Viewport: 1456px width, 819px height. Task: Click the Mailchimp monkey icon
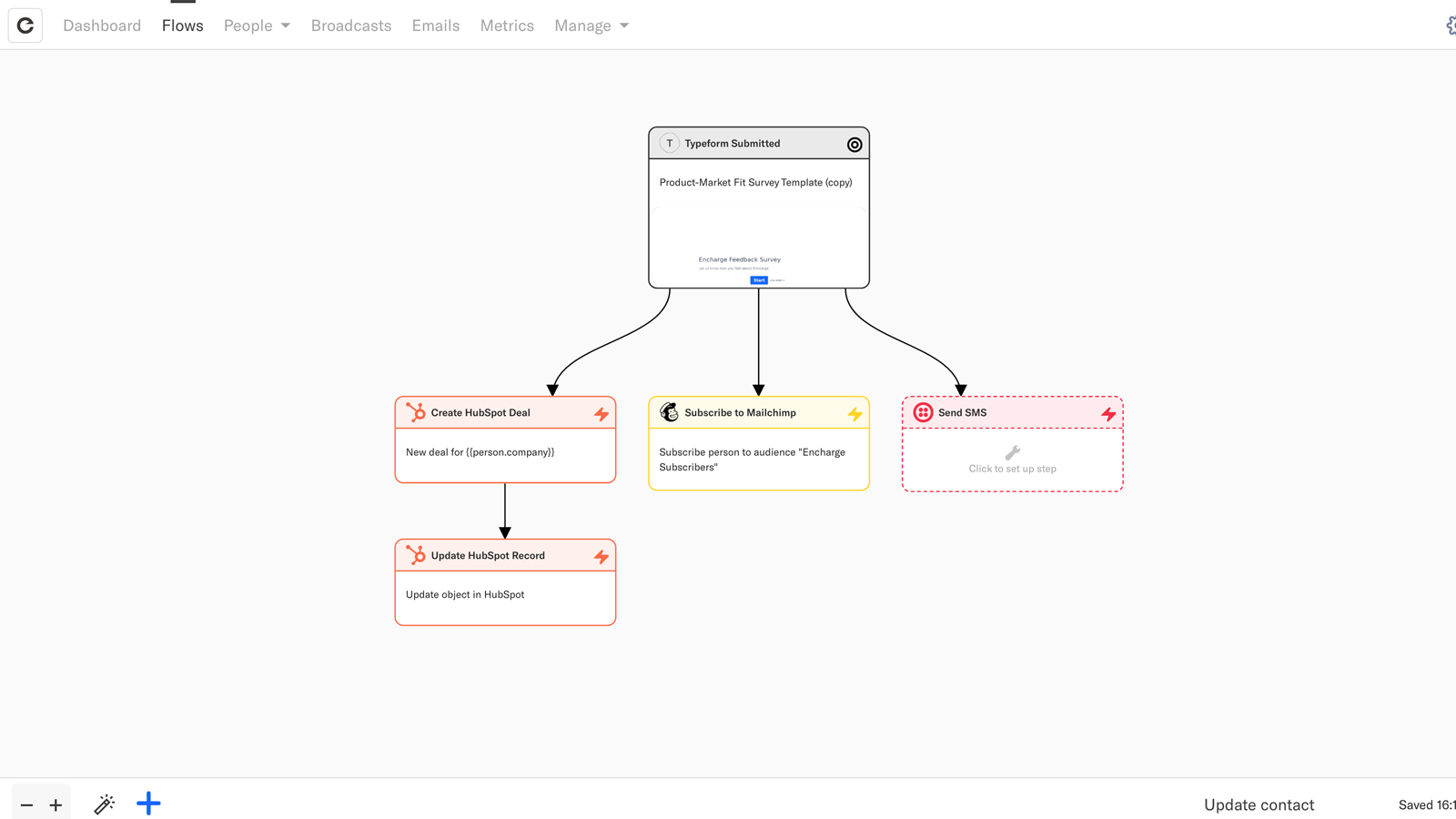[669, 412]
